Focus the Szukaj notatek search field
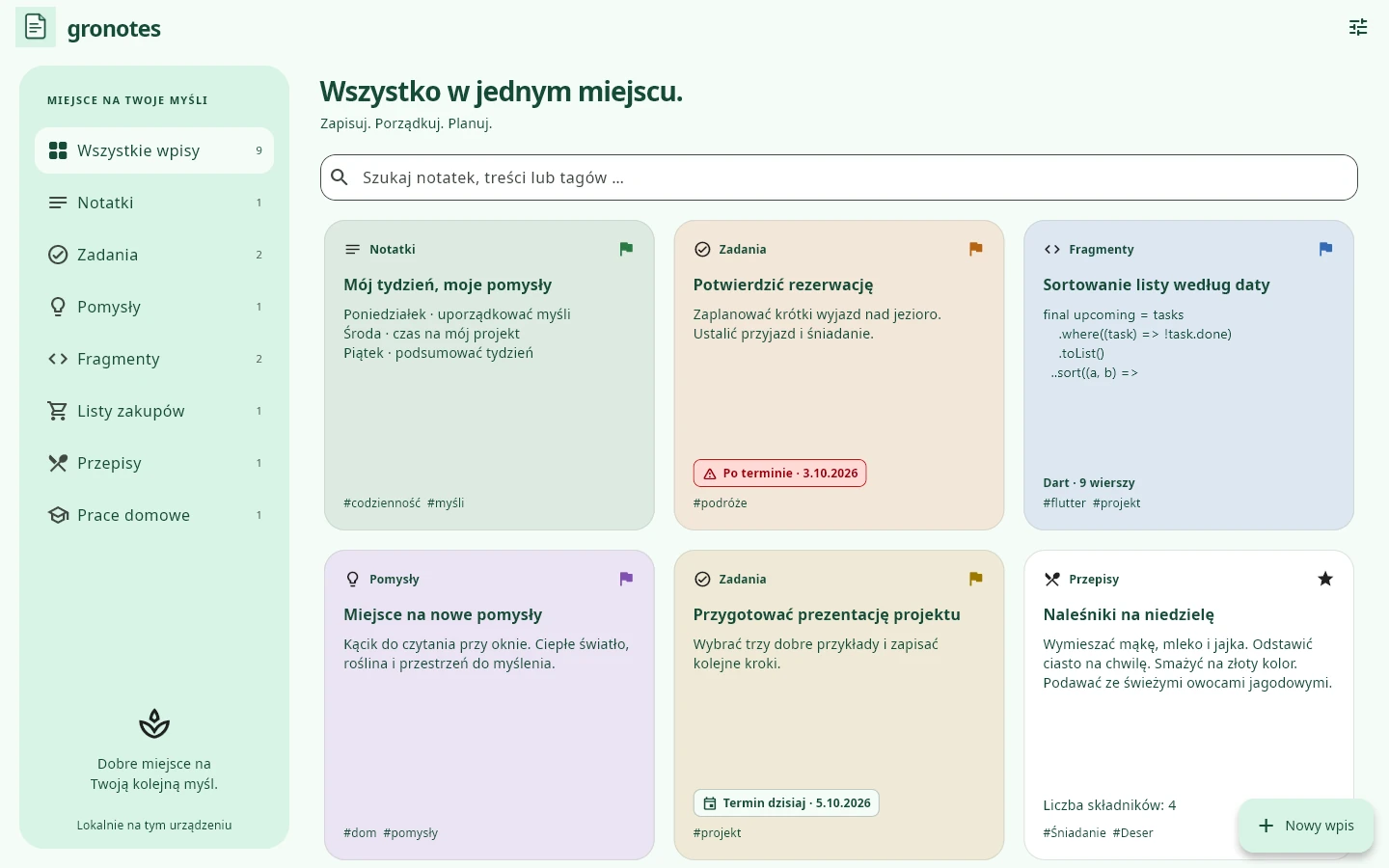The width and height of the screenshot is (1389, 868). (x=839, y=177)
